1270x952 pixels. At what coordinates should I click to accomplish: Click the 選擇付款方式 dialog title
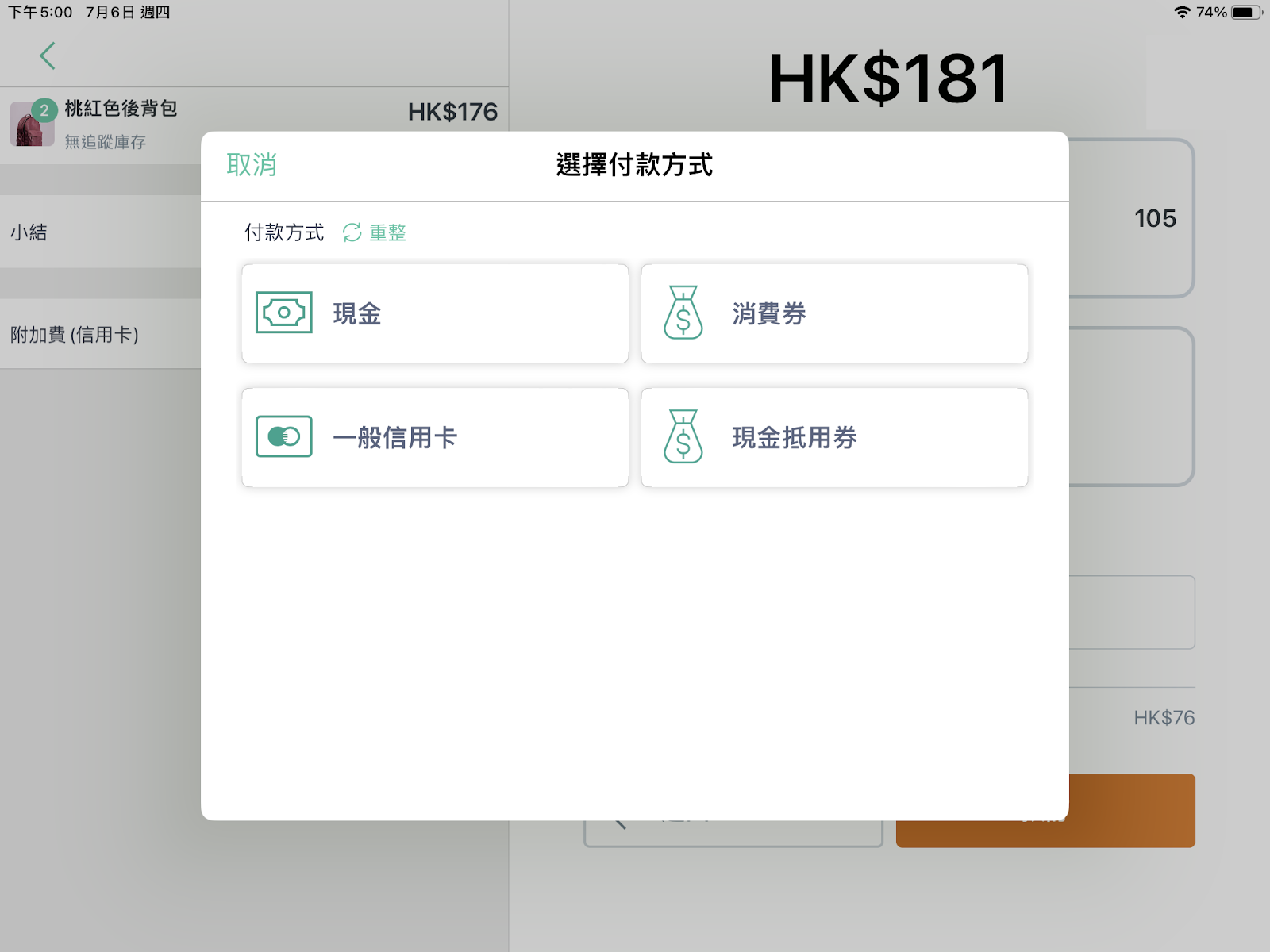(x=634, y=165)
